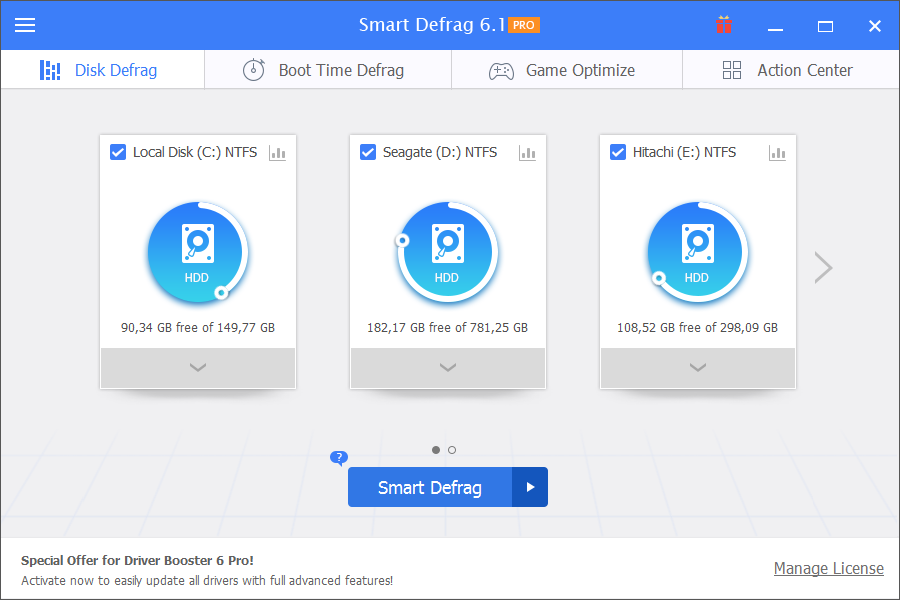Select first page indicator dot
This screenshot has height=600, width=900.
(436, 450)
